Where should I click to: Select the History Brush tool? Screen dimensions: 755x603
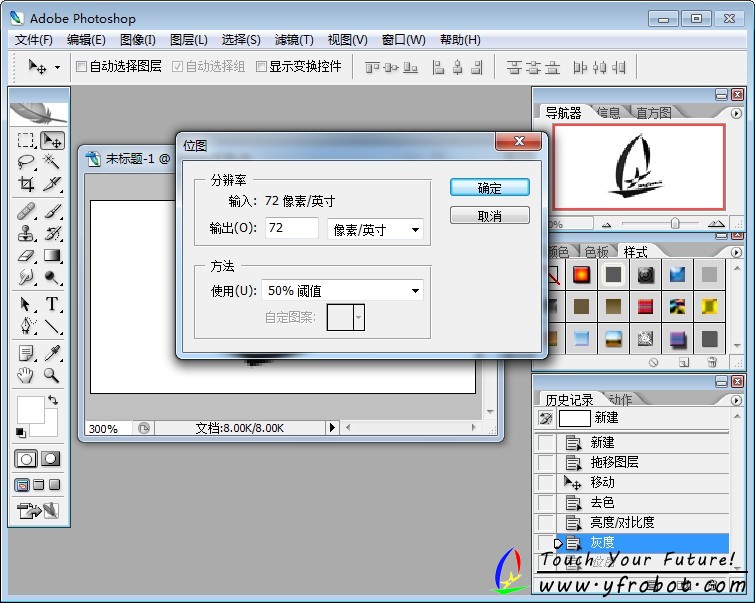click(x=52, y=233)
